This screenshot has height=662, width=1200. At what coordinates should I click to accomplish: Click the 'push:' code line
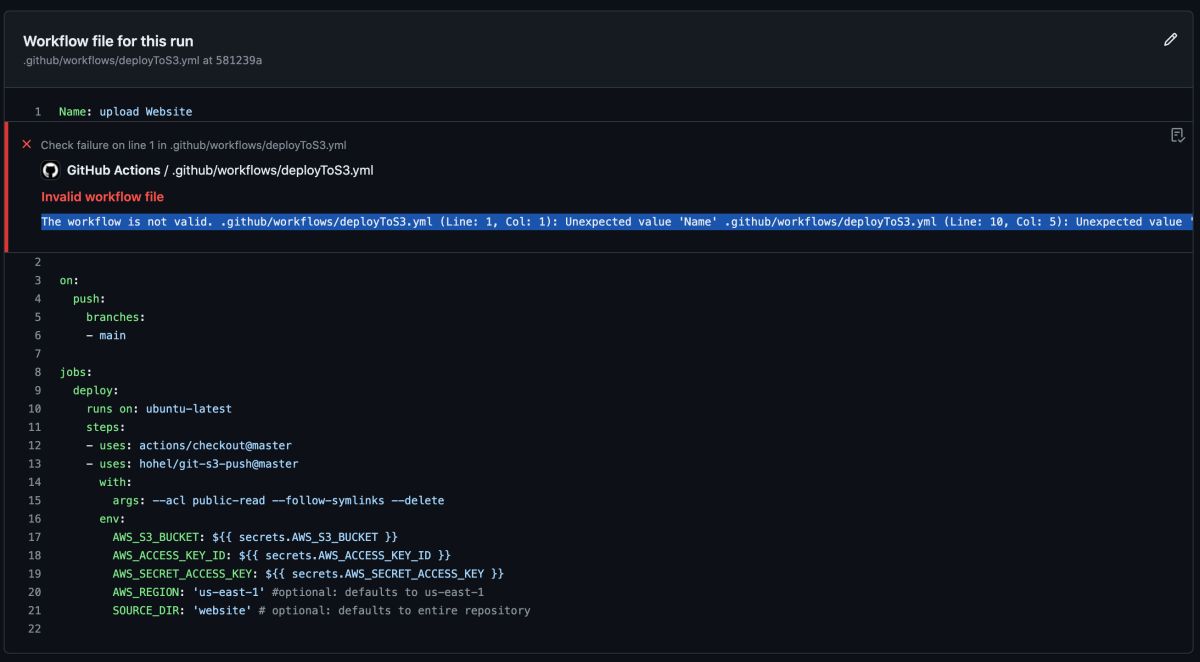(89, 298)
